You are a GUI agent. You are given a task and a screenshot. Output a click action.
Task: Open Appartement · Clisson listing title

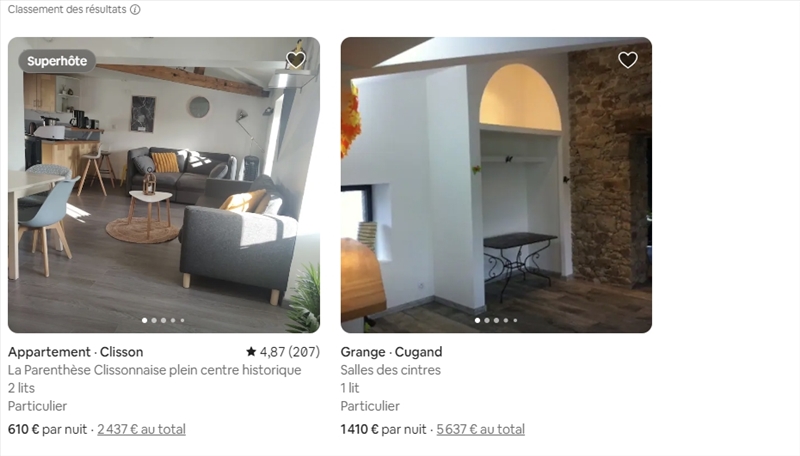coord(76,352)
